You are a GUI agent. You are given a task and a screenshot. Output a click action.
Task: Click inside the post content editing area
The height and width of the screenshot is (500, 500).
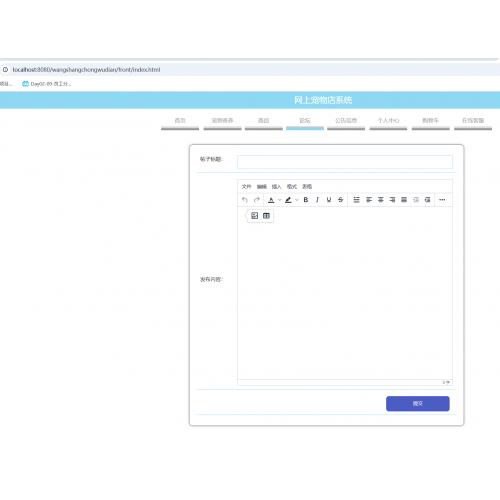pyautogui.click(x=345, y=300)
